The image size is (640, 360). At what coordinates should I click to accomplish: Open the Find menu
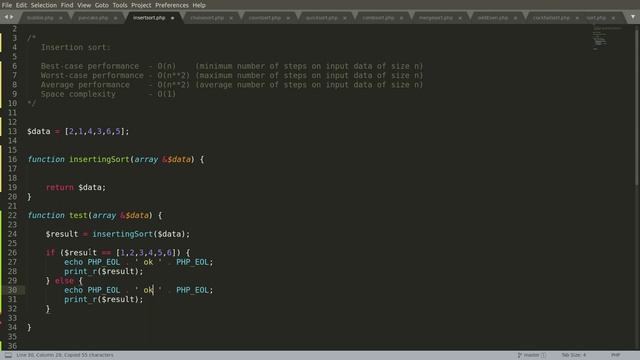tap(67, 5)
